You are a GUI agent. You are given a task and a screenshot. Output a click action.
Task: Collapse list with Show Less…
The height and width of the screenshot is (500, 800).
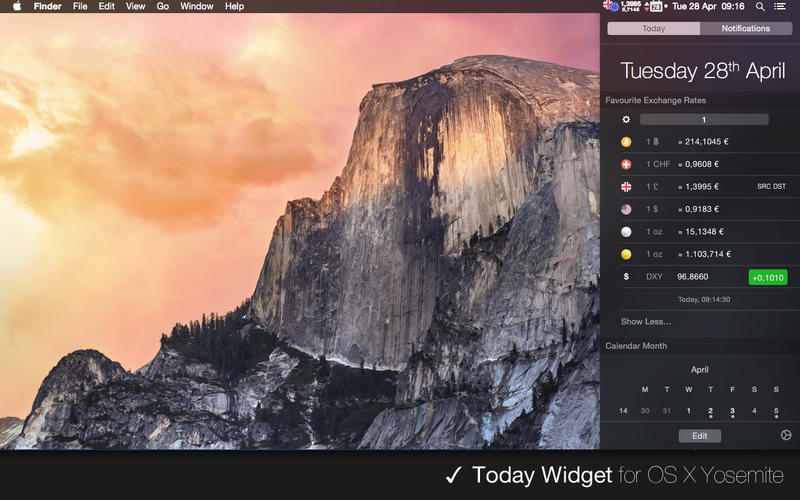click(x=646, y=321)
